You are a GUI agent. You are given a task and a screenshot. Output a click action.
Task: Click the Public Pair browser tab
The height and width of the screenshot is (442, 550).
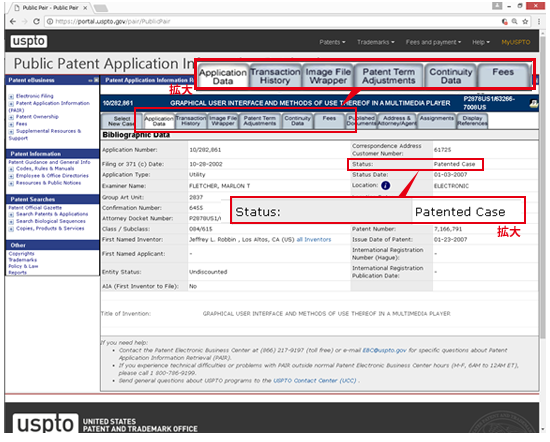pos(50,8)
